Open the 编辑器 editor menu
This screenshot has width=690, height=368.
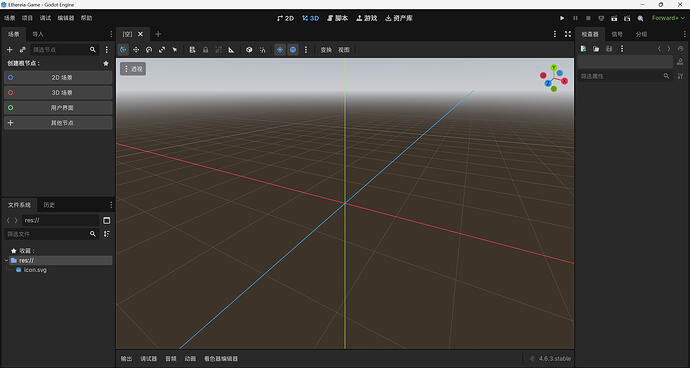(x=66, y=18)
